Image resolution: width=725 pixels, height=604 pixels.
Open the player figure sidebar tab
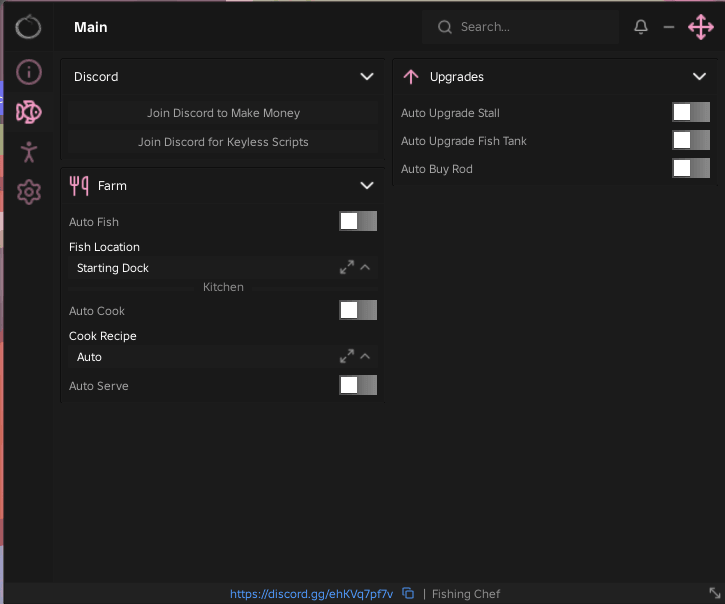pyautogui.click(x=29, y=152)
